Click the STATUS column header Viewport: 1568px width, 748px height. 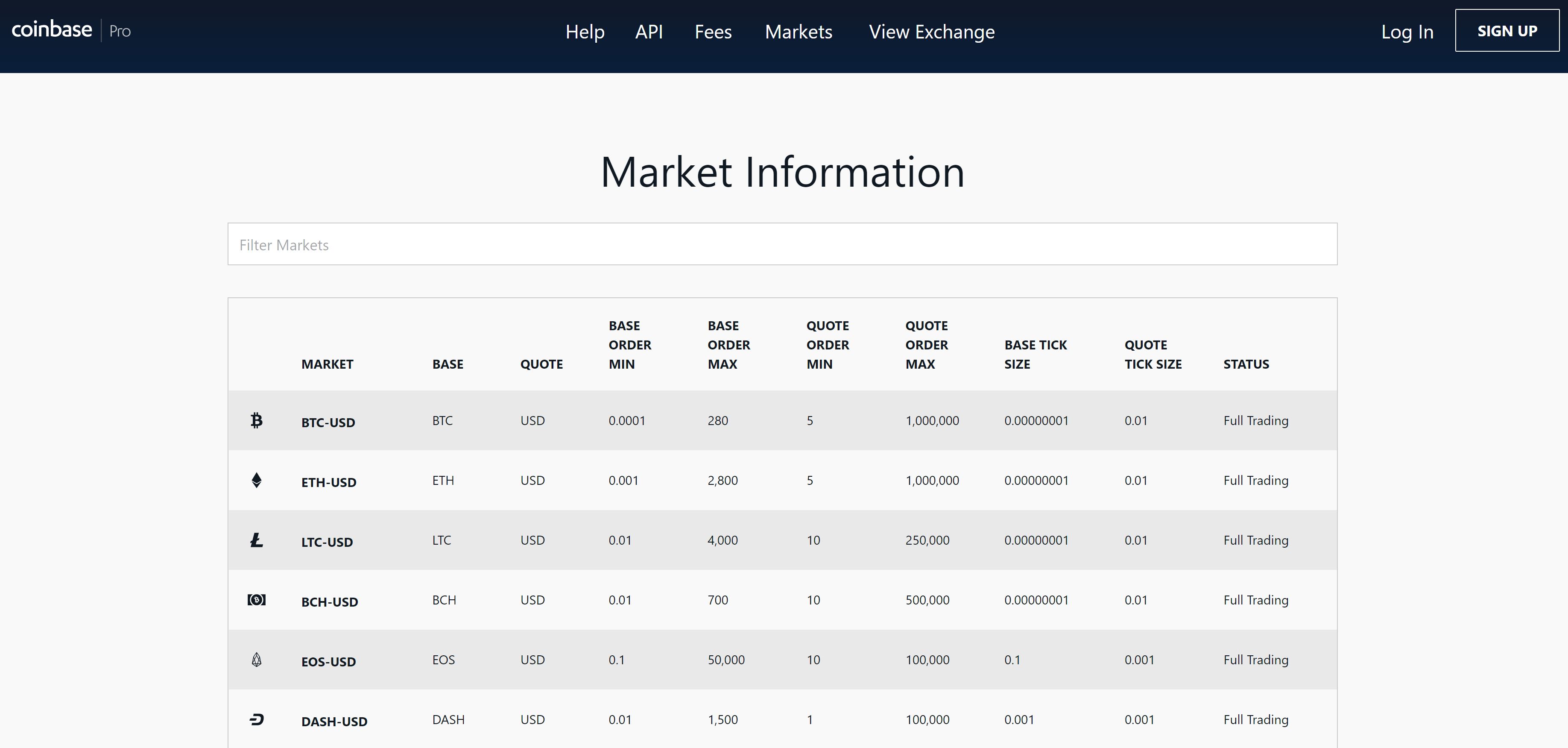[1246, 364]
